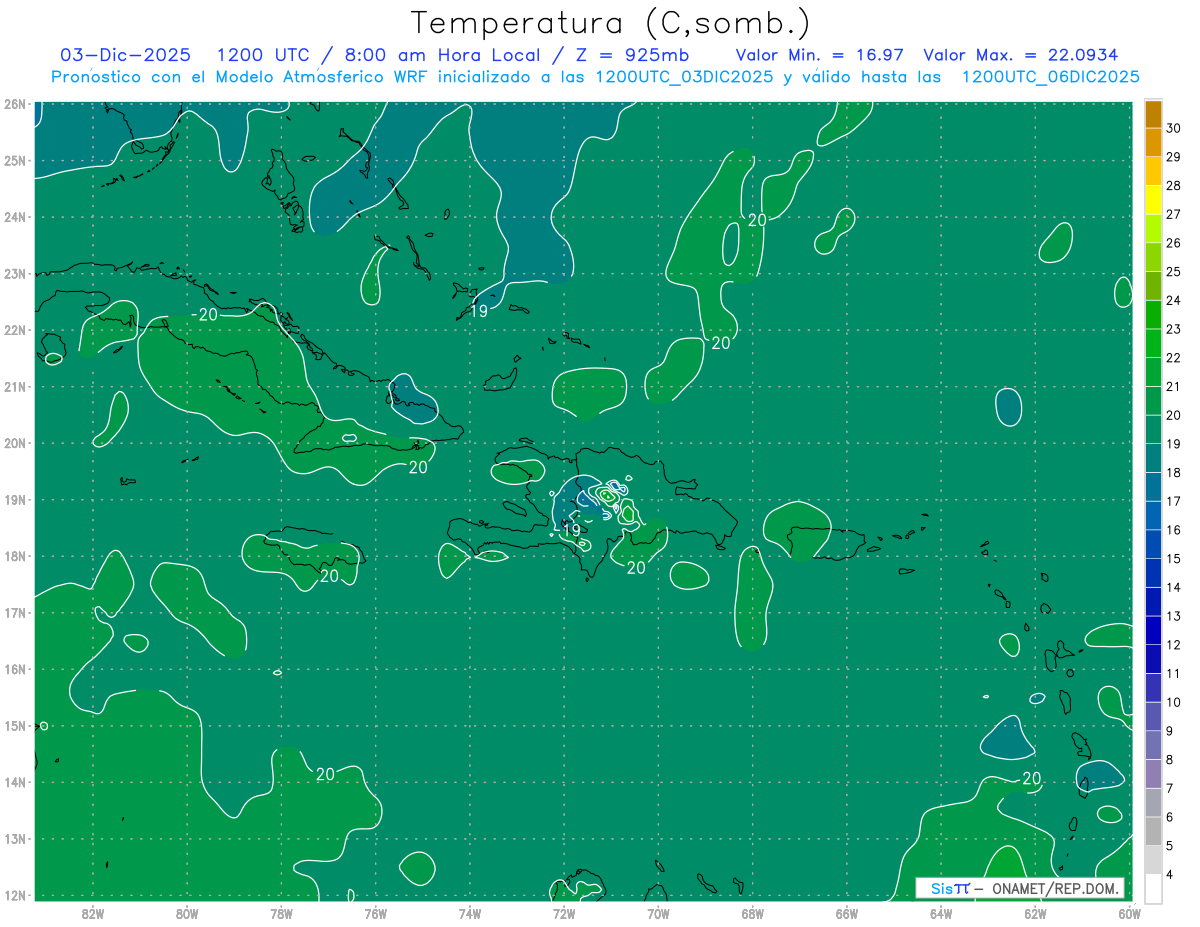Click the '19' contour label over Haiti
The height and width of the screenshot is (927, 1200).
(x=572, y=531)
